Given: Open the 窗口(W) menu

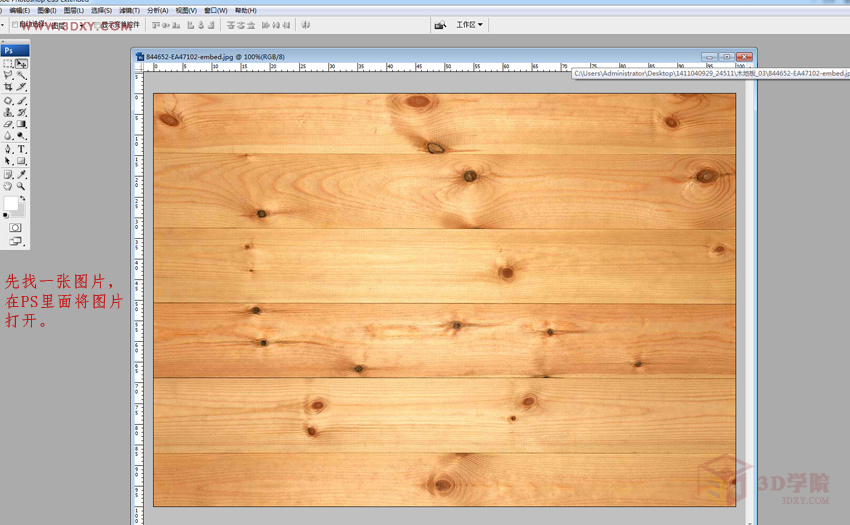Looking at the screenshot, I should (x=215, y=10).
